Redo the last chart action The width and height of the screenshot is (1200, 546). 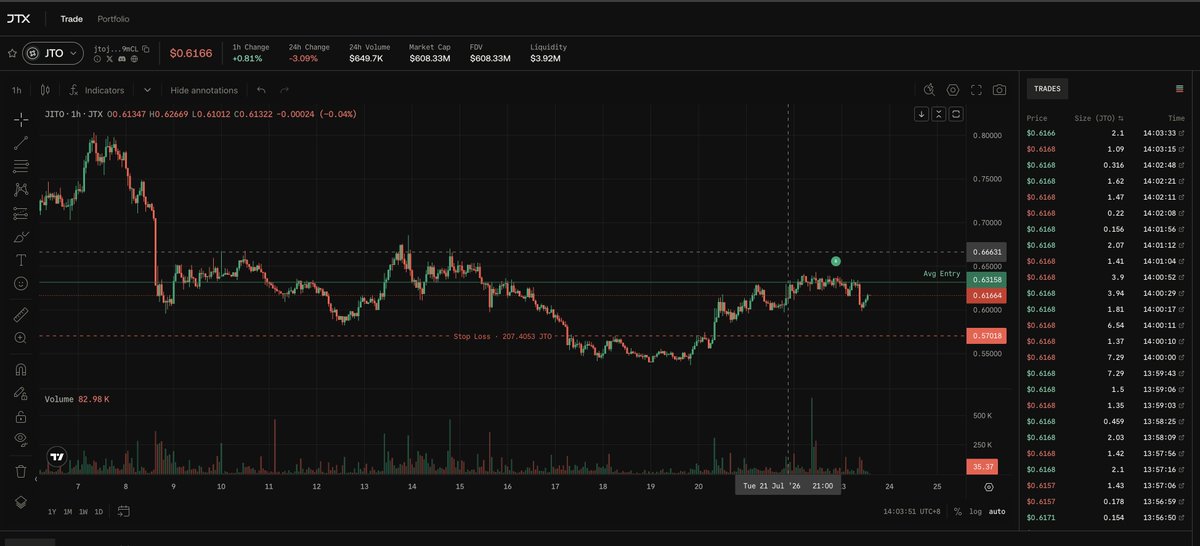285,90
